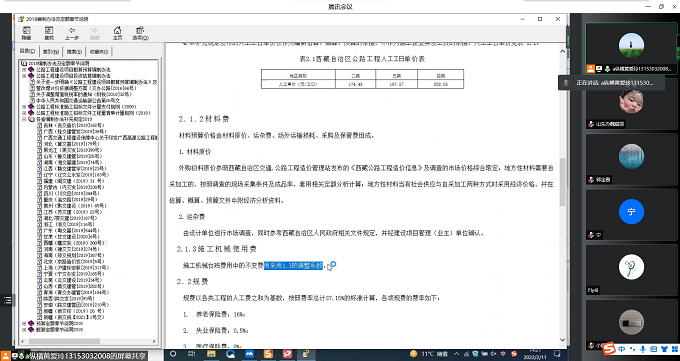Expand the last purple book node in tree
Screen dimensions: 680x361
[24, 329]
